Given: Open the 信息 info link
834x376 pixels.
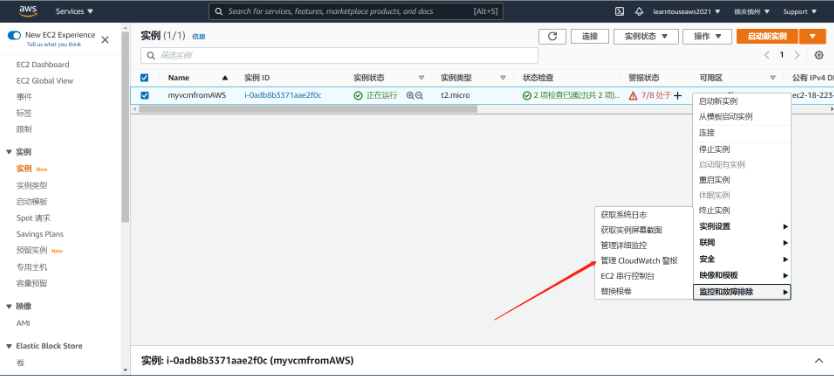Looking at the screenshot, I should click(198, 37).
